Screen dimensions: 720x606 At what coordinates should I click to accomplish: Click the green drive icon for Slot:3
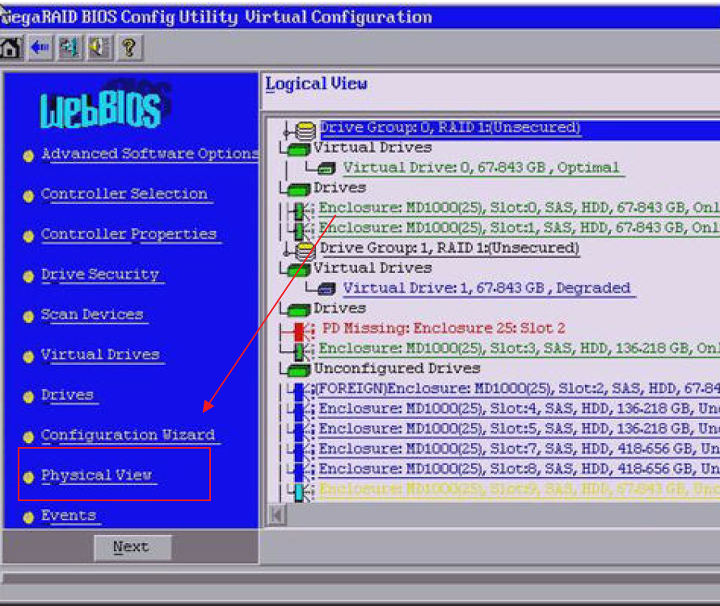299,351
